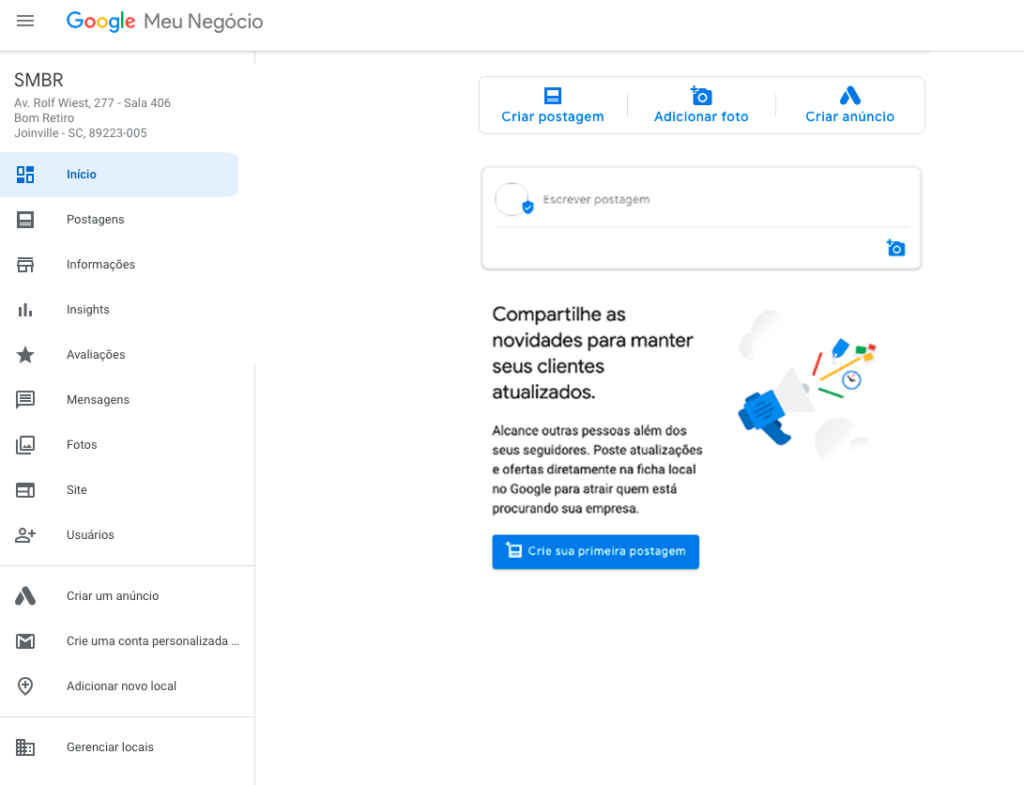Click the Usuários add-person icon
Screen dimensions: 1024x785
(x=25, y=535)
